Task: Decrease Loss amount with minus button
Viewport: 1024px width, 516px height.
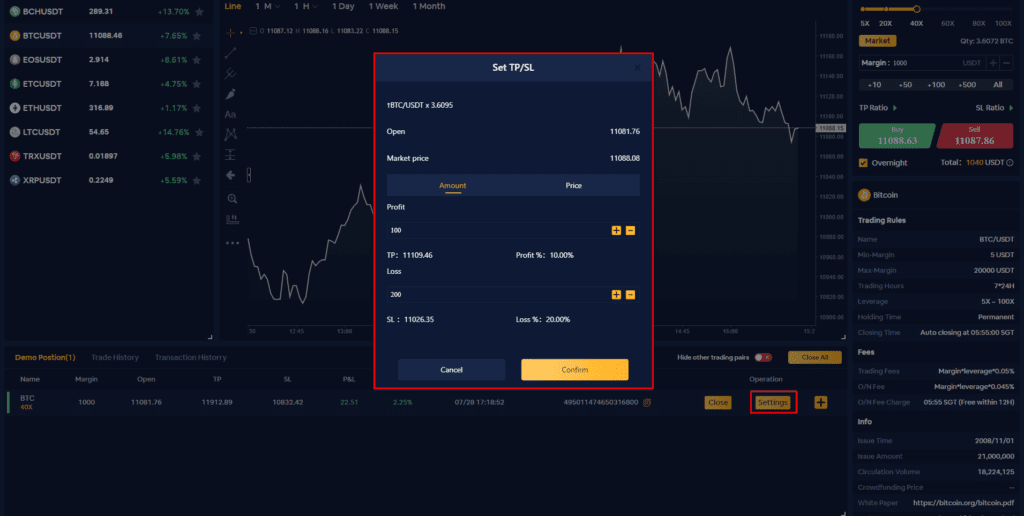Action: [630, 295]
